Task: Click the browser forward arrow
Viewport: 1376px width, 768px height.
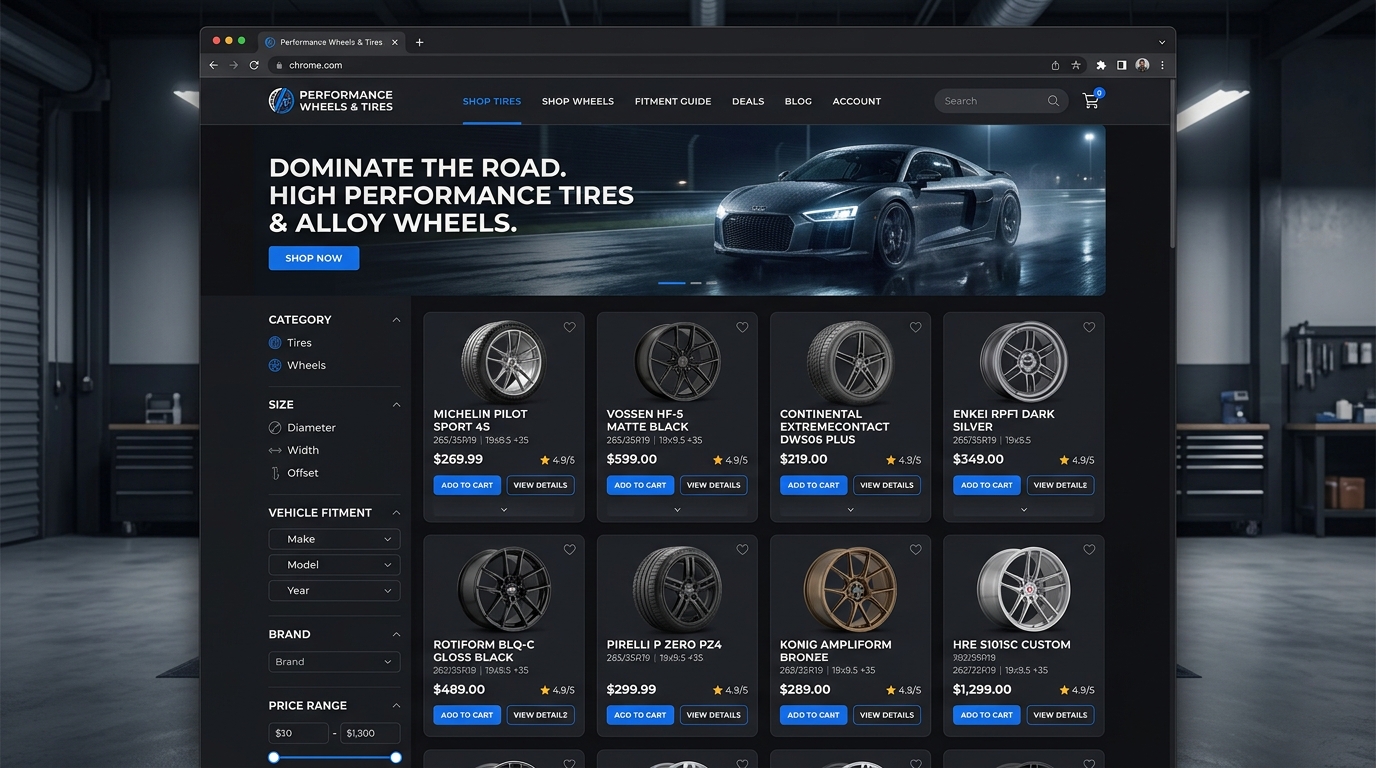Action: (234, 65)
